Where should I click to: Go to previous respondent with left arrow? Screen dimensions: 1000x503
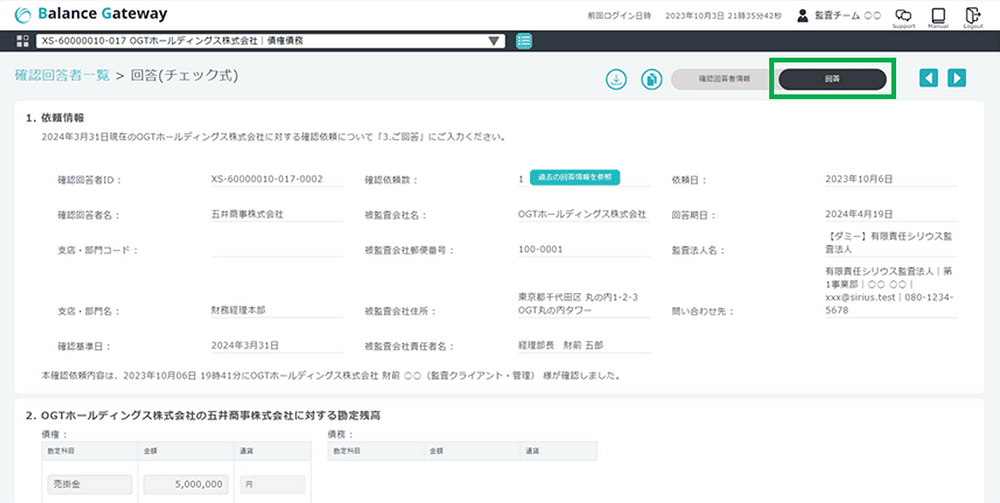point(929,78)
